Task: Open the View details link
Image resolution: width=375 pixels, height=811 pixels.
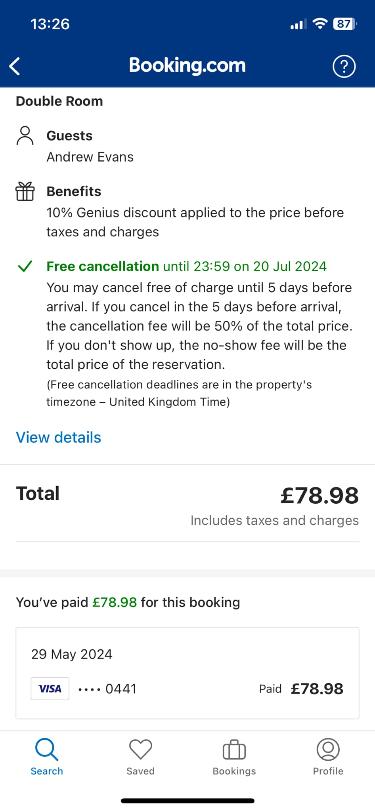Action: 58,438
